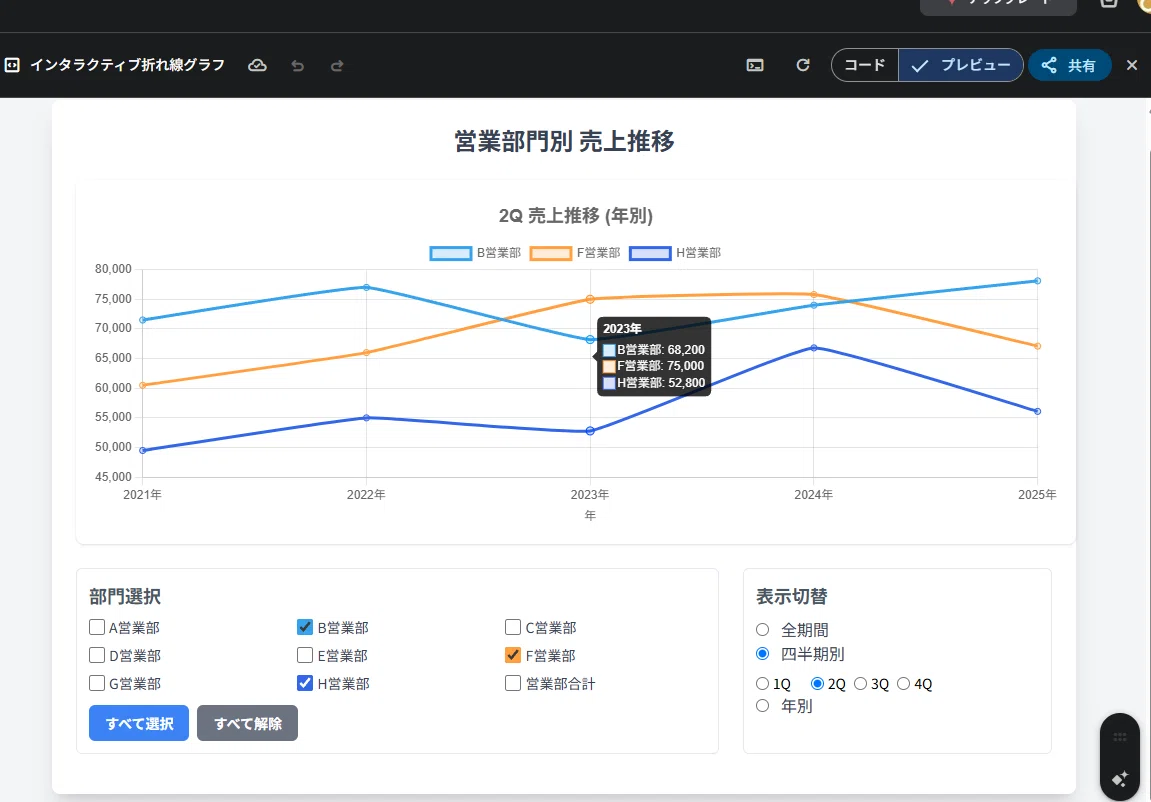Click the cloud save status icon
1151x802 pixels.
pyautogui.click(x=257, y=65)
